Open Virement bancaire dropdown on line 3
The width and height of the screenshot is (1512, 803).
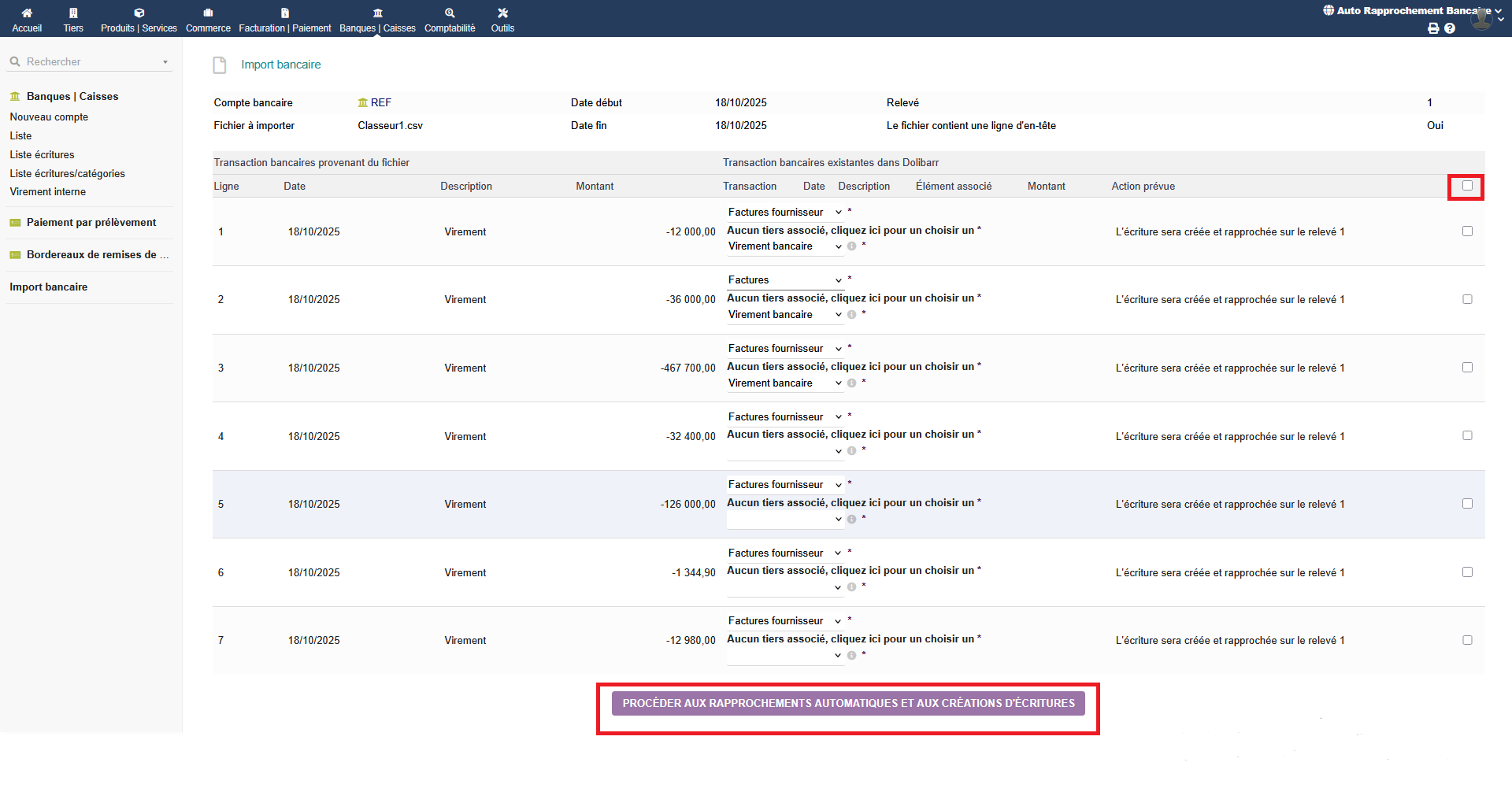point(784,383)
